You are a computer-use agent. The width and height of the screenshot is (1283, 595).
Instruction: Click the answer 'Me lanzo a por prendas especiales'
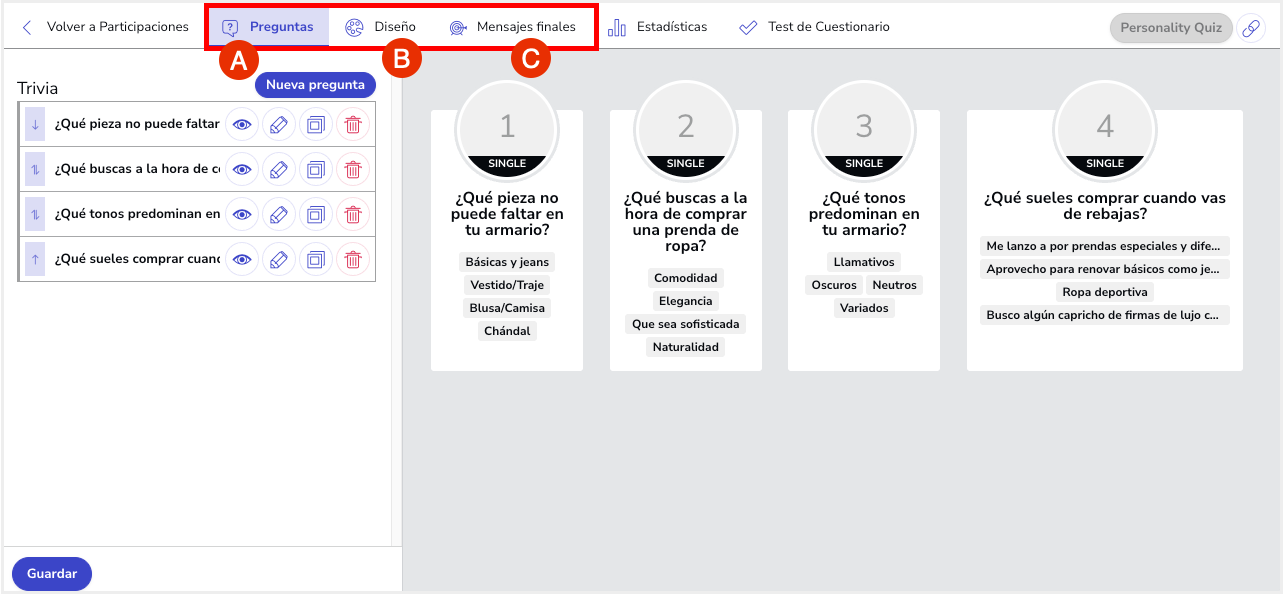[x=1105, y=246]
